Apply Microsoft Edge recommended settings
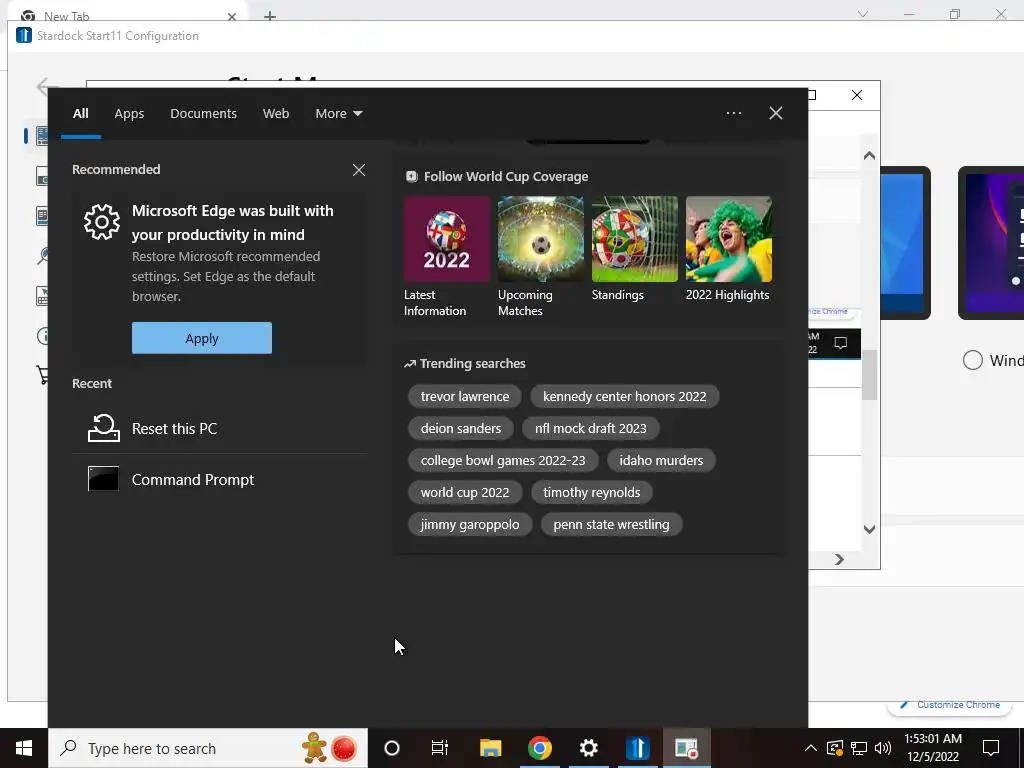Viewport: 1024px width, 768px height. (202, 338)
